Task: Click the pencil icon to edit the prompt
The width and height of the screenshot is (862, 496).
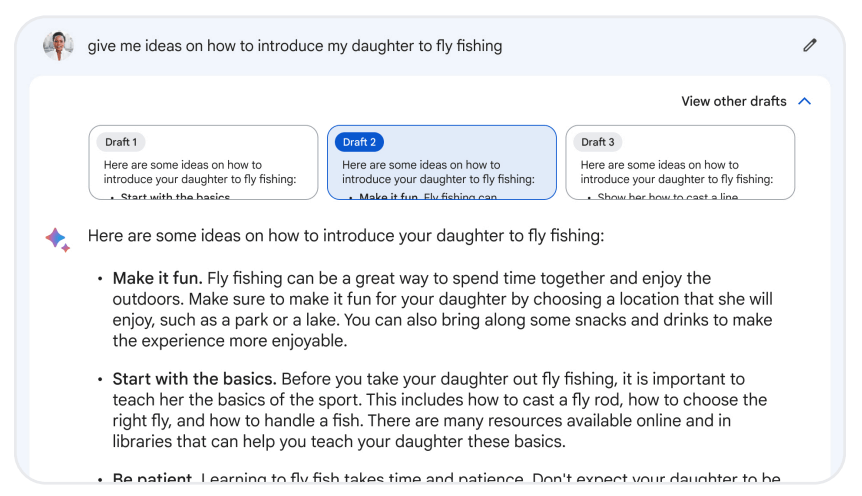Action: 810,45
